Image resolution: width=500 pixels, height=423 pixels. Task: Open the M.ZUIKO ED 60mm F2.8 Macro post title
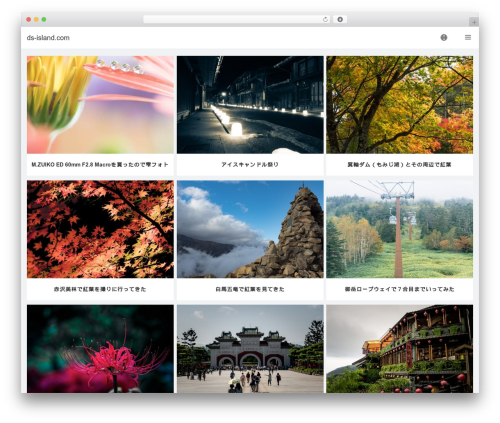(x=100, y=164)
